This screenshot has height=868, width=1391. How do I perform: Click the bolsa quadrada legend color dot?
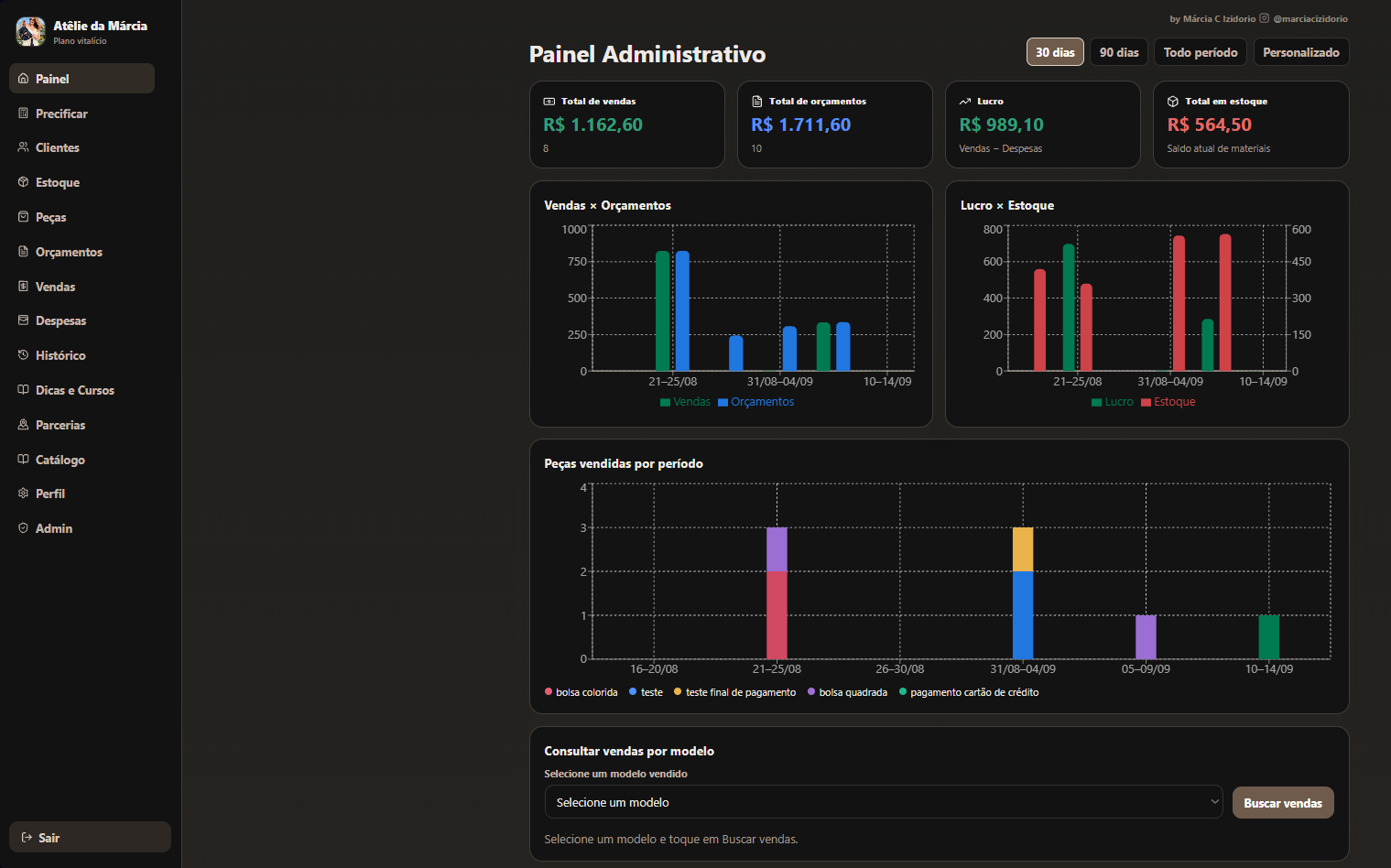(x=811, y=692)
